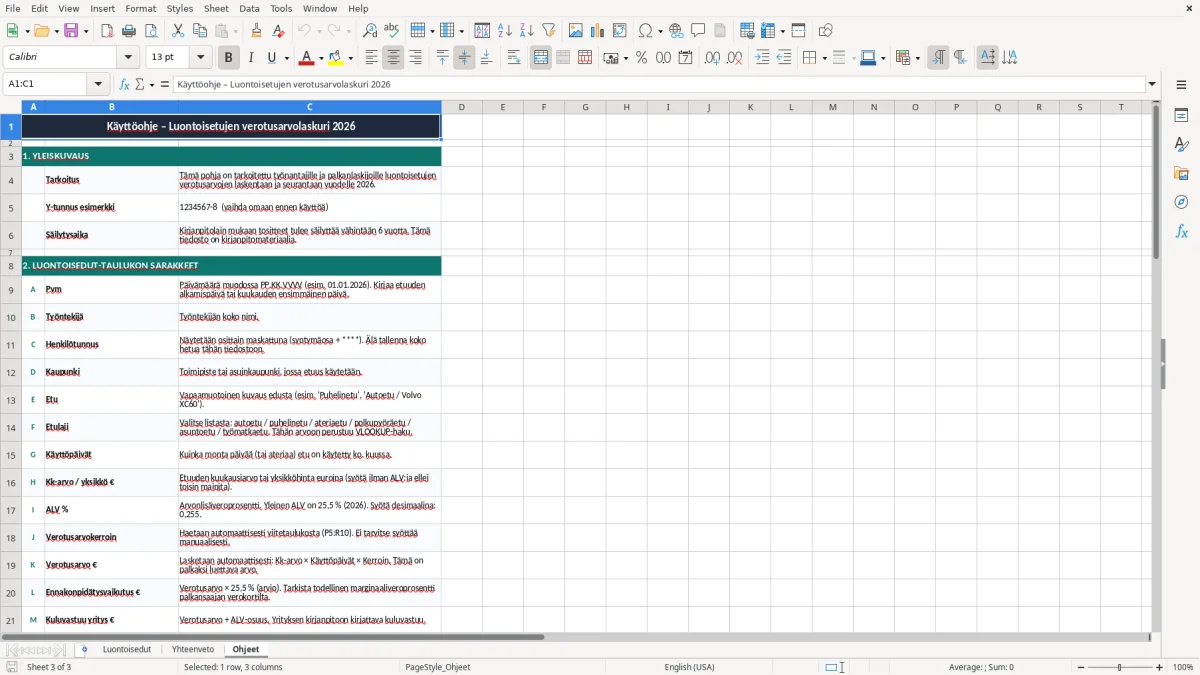The image size is (1200, 675).
Task: Click the formula input line
Action: coord(659,84)
